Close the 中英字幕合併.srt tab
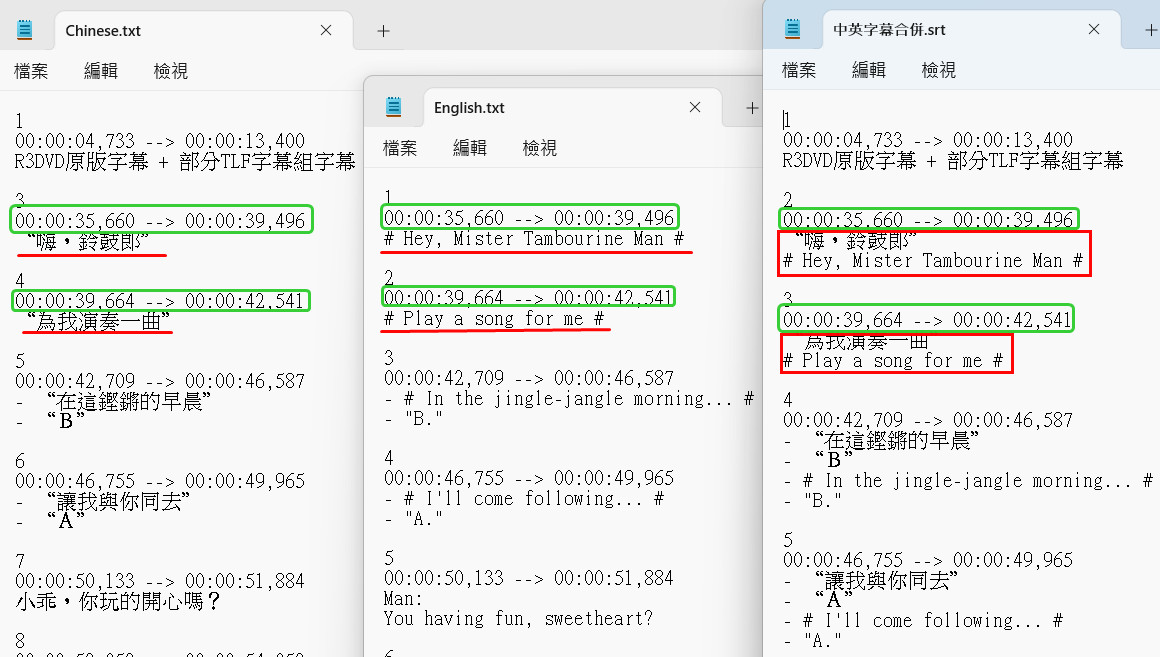The image size is (1160, 657). point(1094,30)
